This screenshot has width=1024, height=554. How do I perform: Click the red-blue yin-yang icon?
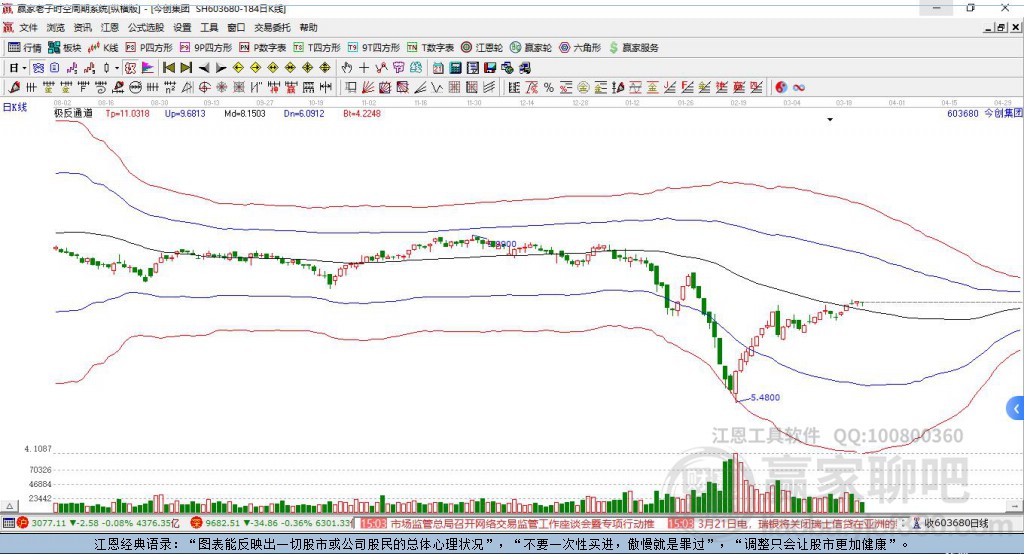(781, 88)
